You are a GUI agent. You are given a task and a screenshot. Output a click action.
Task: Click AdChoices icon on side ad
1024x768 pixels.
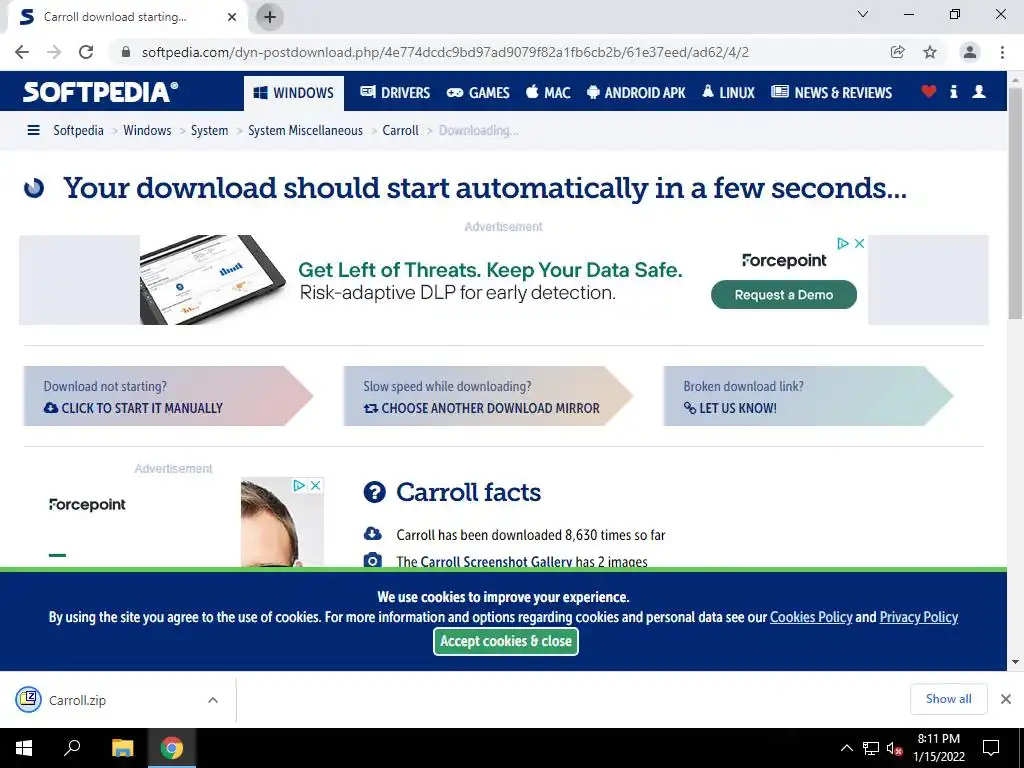pyautogui.click(x=298, y=485)
